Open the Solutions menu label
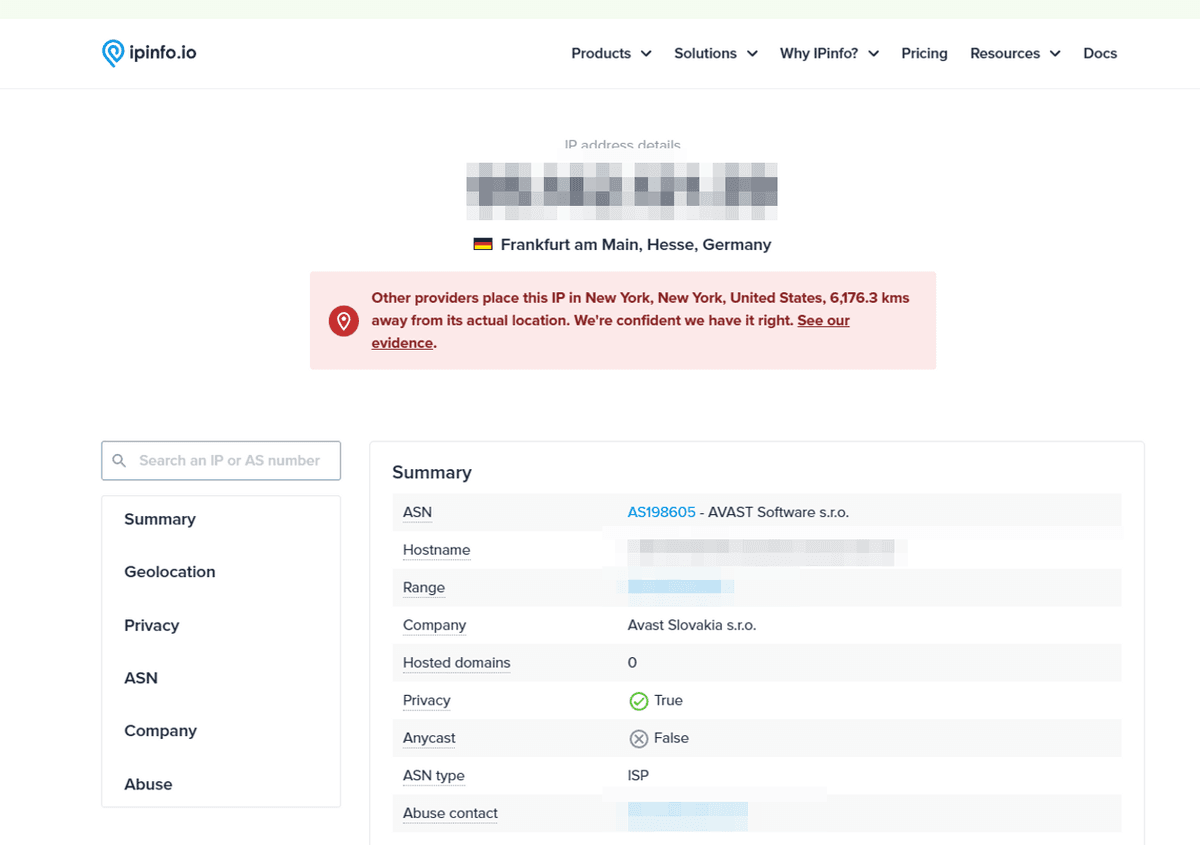Image resolution: width=1200 pixels, height=845 pixels. click(x=705, y=53)
